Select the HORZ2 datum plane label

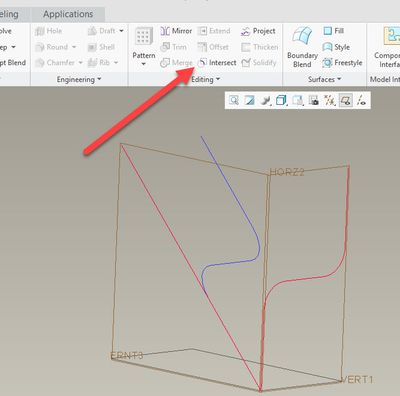coord(287,172)
